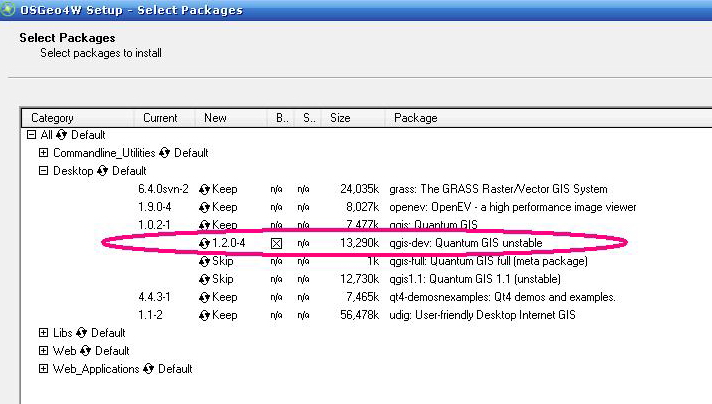This screenshot has height=404, width=712.
Task: Select the Keep text on the udig row
Action: click(x=225, y=315)
